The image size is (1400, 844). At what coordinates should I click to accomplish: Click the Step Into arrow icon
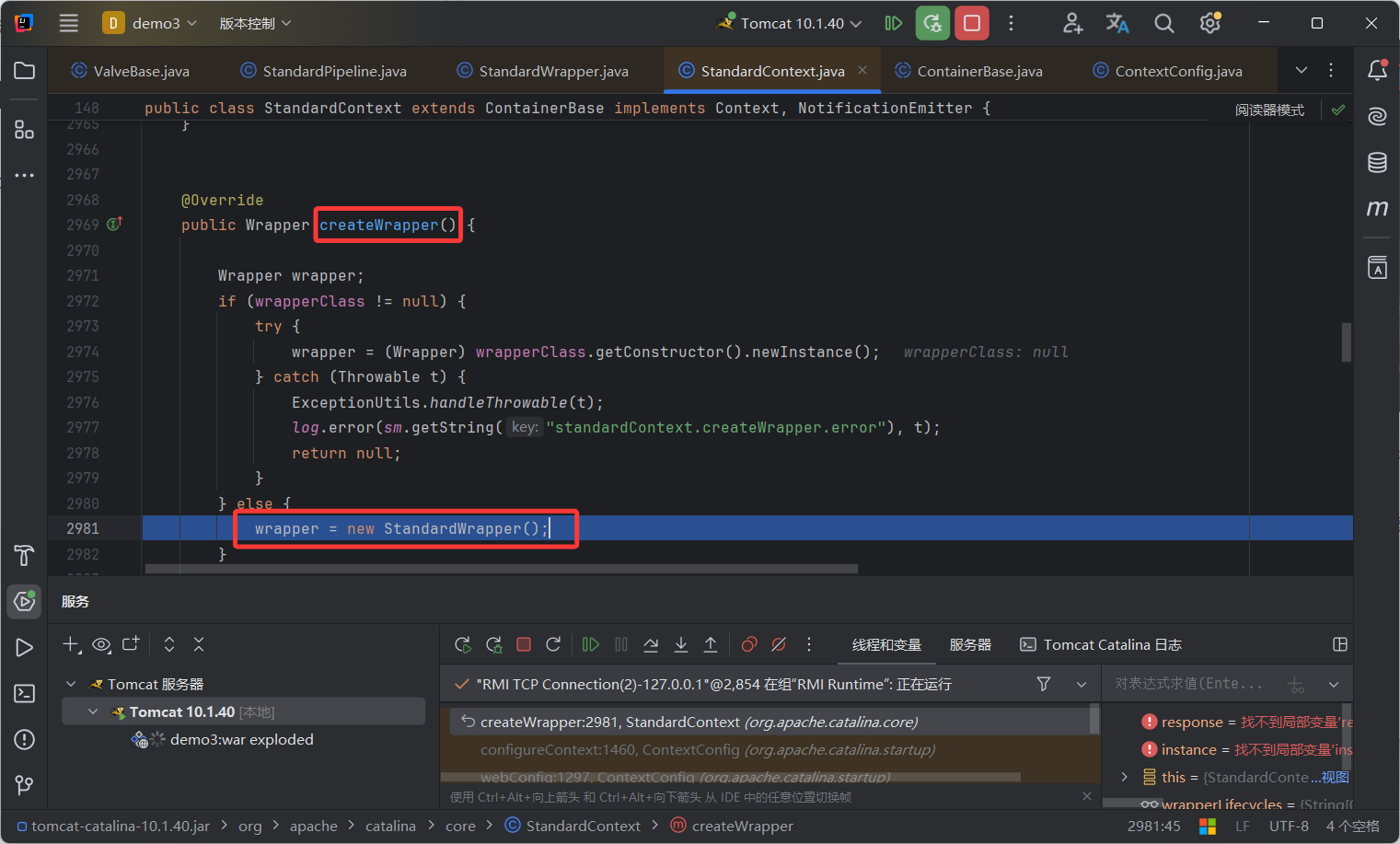click(x=681, y=644)
